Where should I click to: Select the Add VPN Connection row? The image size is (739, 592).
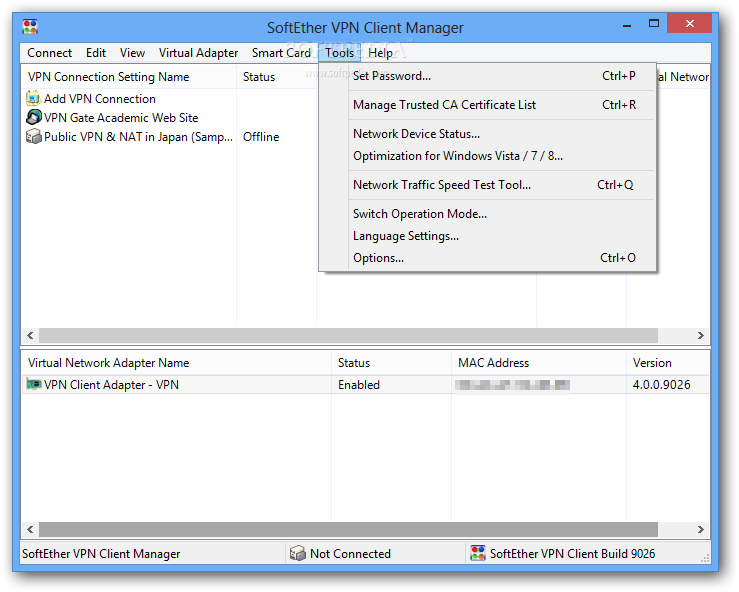[100, 99]
